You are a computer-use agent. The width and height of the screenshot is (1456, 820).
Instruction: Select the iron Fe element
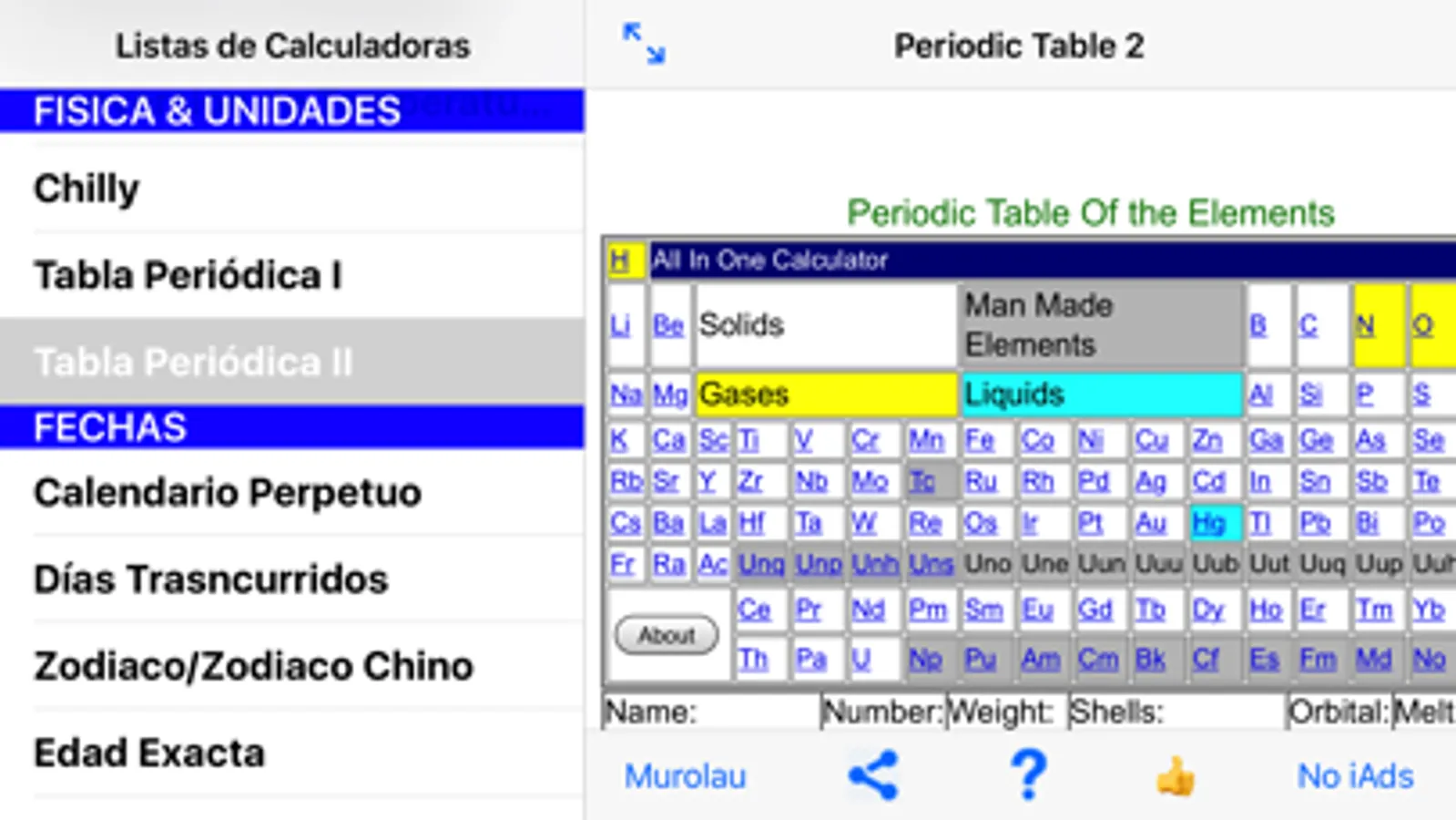click(x=980, y=440)
